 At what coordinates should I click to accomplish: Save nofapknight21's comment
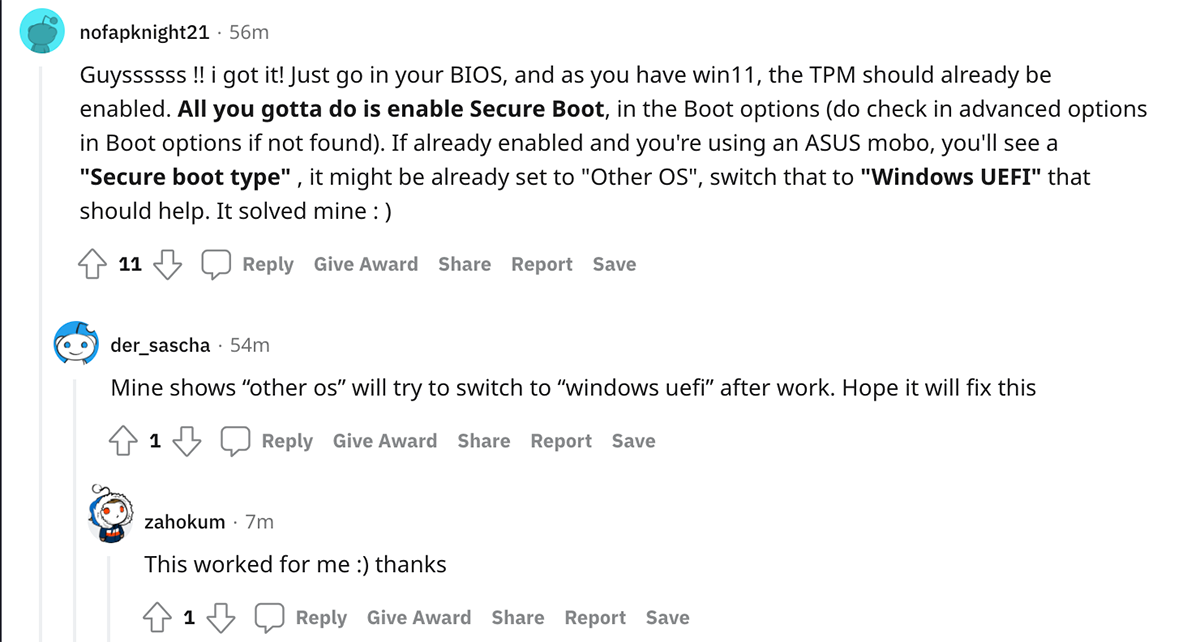point(614,265)
